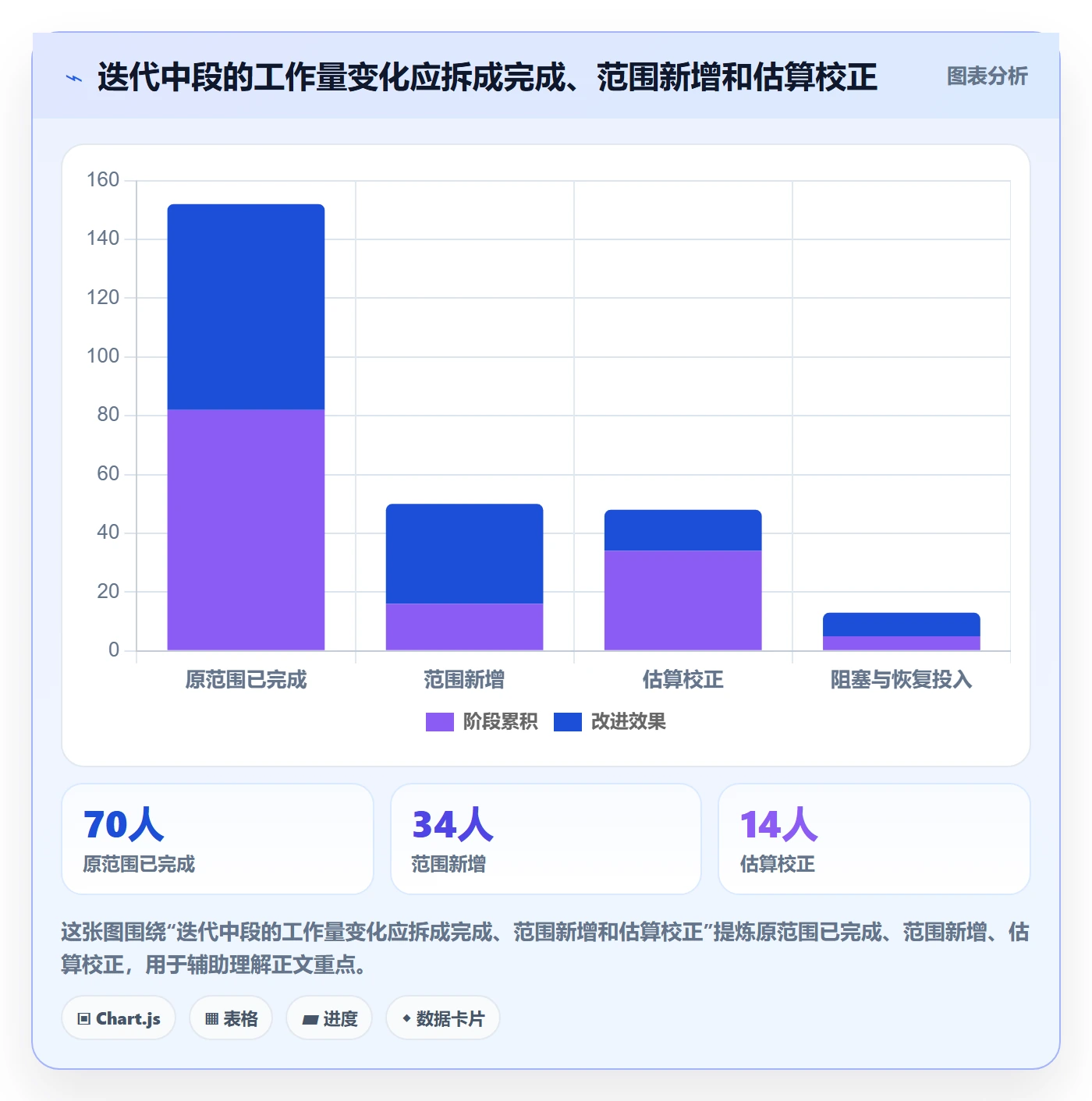Click the blue segment of 原范围已完成 bar
This screenshot has height=1101, width=1092.
246,307
